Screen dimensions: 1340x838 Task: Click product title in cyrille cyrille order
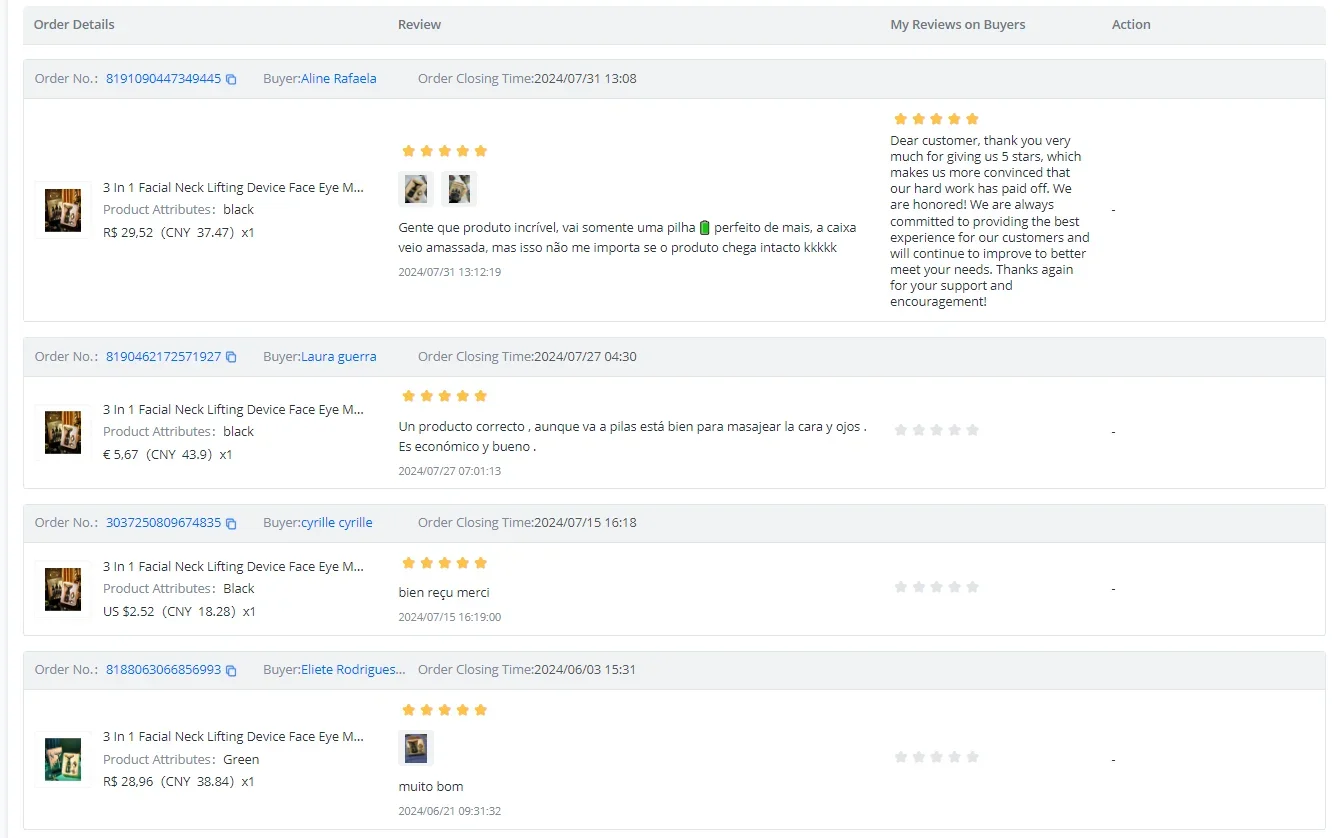point(233,567)
